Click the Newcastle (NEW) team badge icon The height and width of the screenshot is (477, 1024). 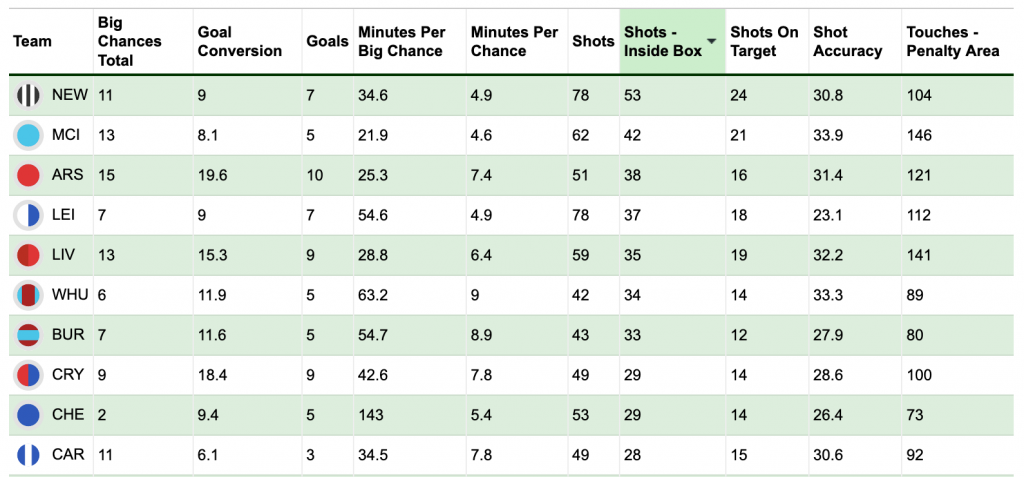[x=29, y=95]
